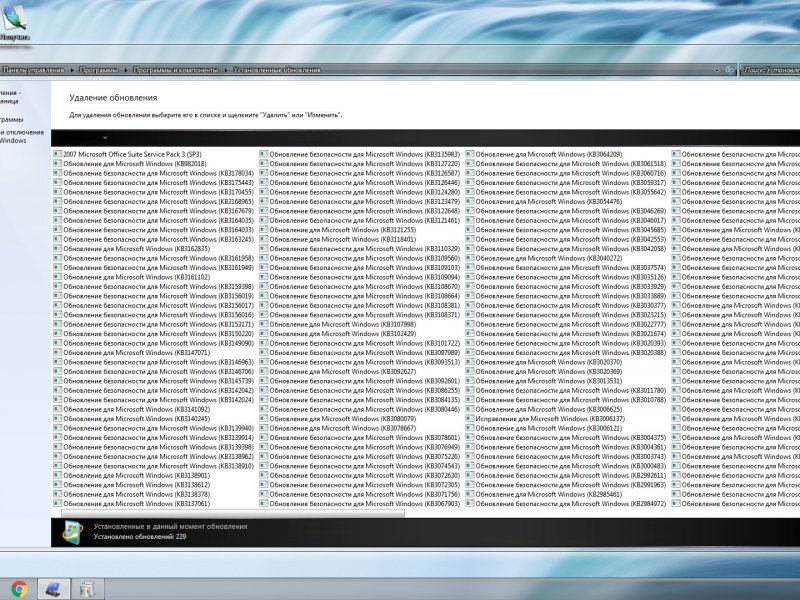Select security update KB3139940
The height and width of the screenshot is (600, 800).
click(154, 428)
